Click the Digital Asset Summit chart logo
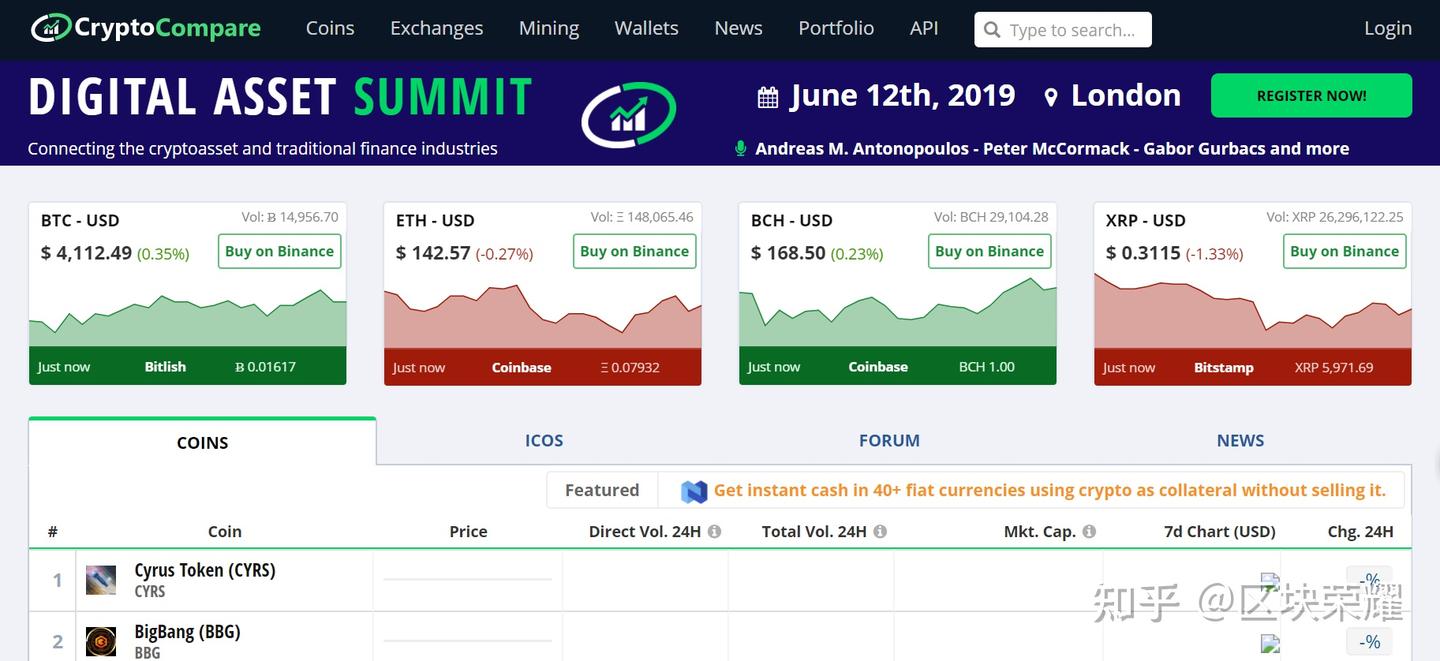Screen dimensions: 1440x661 tap(628, 114)
